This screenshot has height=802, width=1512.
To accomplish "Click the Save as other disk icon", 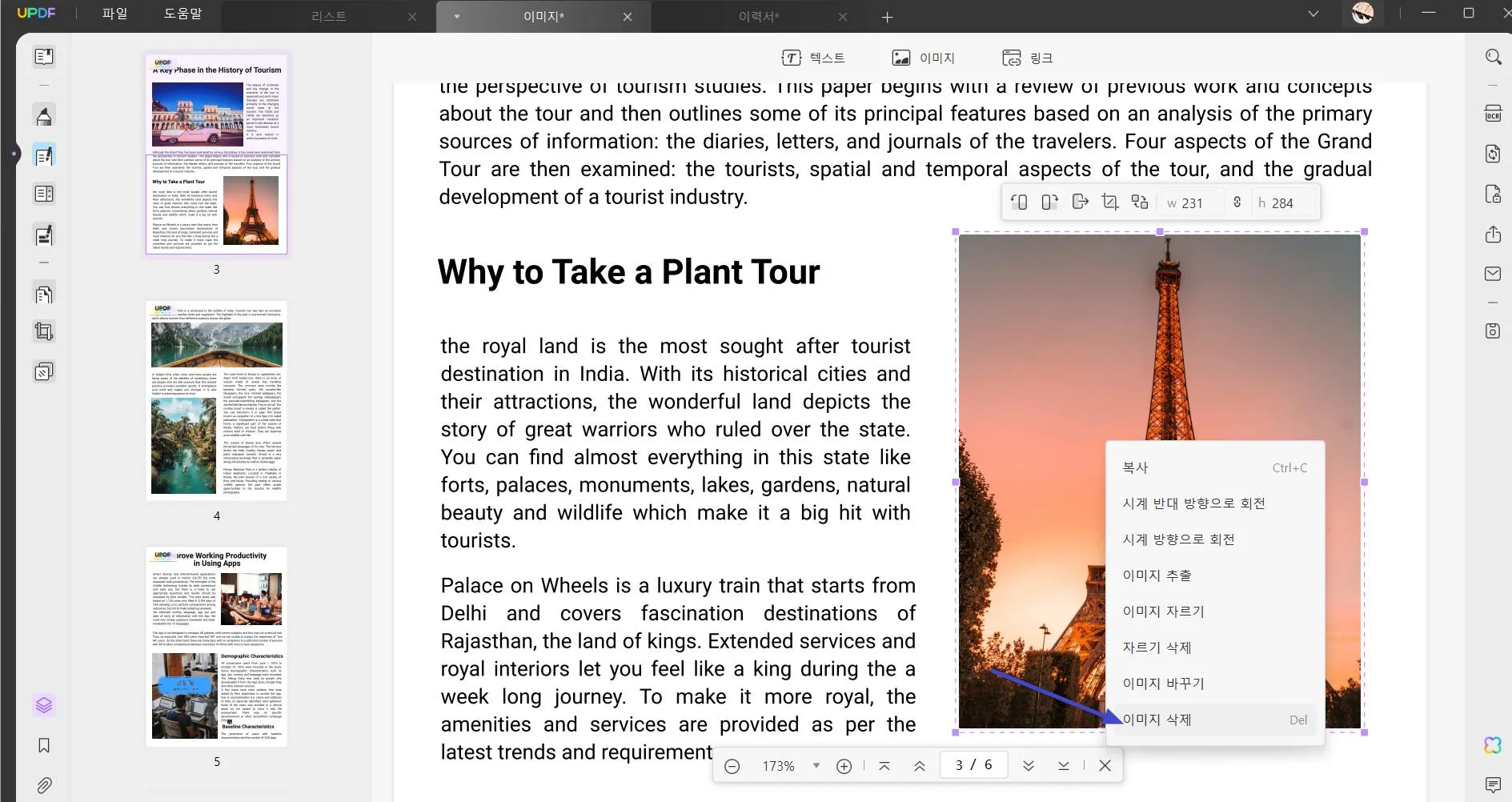I will click(x=1493, y=331).
